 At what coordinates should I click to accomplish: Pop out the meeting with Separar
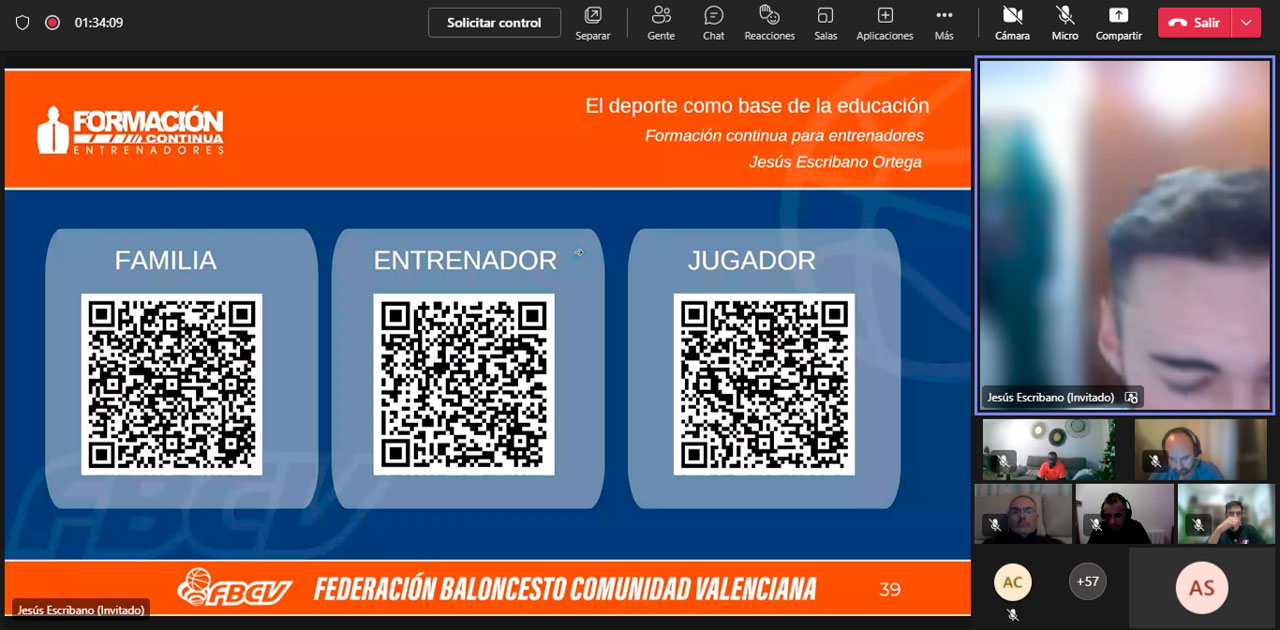(x=593, y=23)
